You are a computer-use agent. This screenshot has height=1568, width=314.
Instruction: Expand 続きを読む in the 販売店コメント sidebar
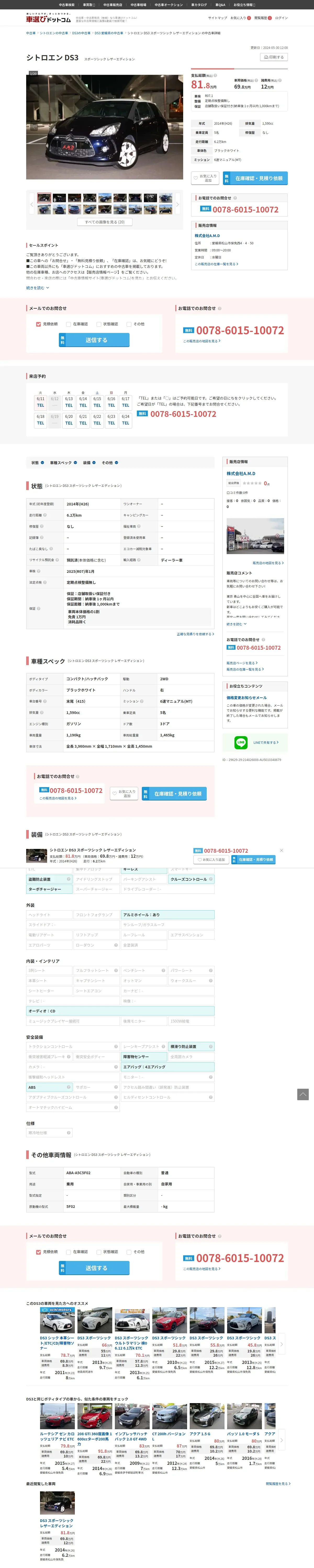(237, 624)
